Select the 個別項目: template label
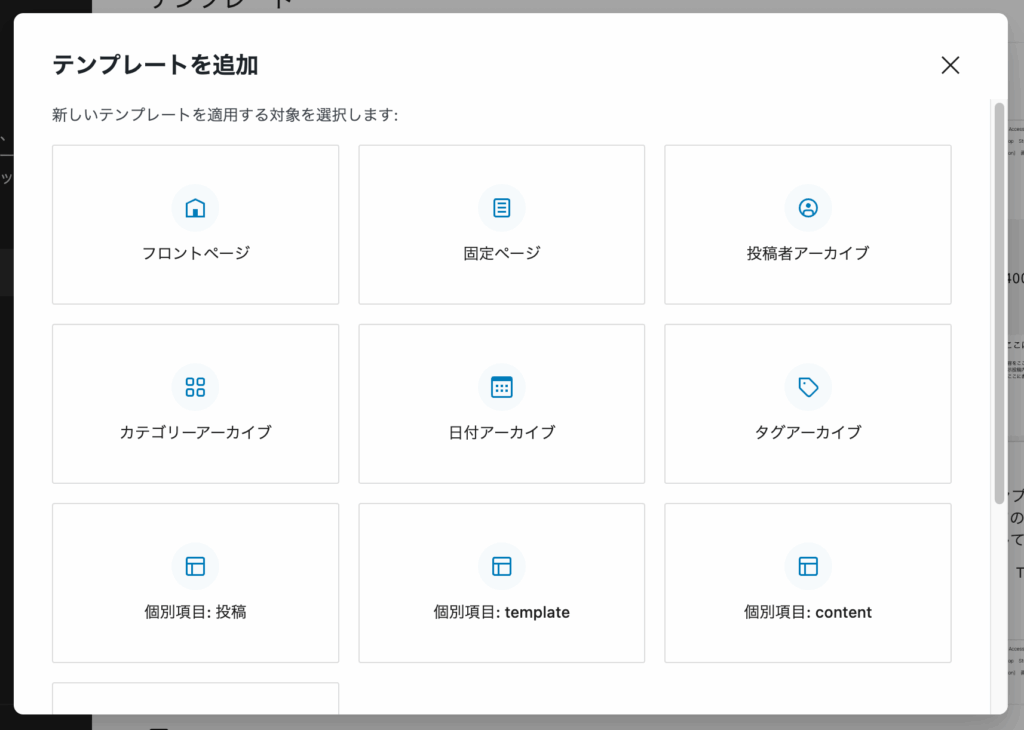 502,612
